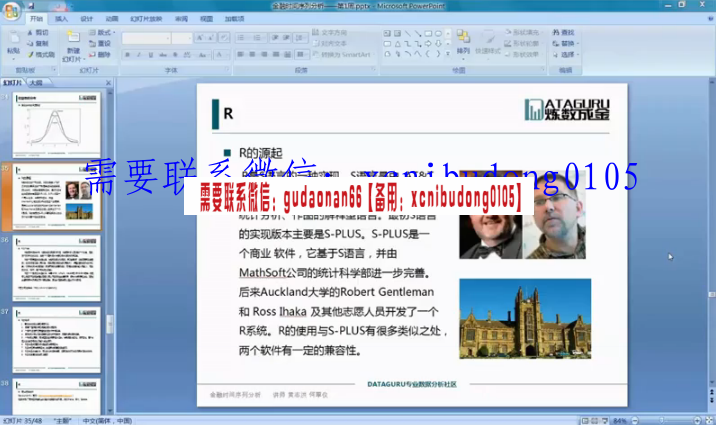Save using the quick access toolbar icon
Viewport: 716px width, 425px height.
tap(32, 6)
